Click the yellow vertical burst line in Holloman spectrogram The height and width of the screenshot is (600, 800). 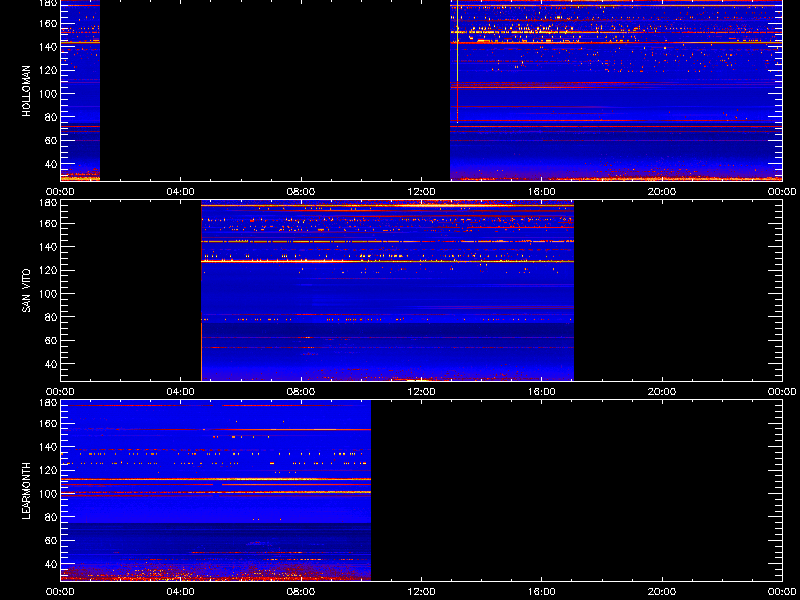(x=458, y=61)
